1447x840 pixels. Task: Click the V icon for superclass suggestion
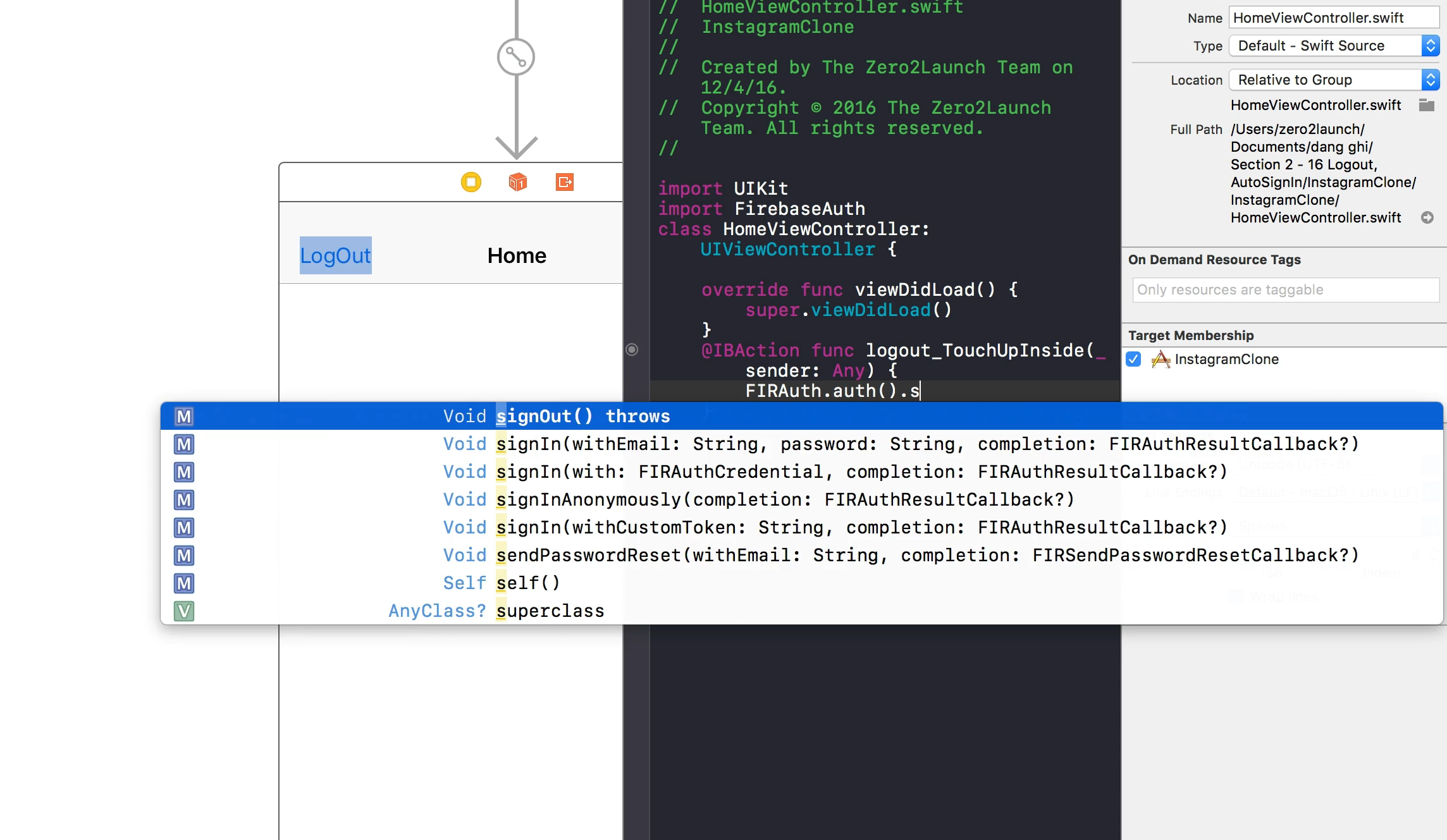[x=184, y=611]
